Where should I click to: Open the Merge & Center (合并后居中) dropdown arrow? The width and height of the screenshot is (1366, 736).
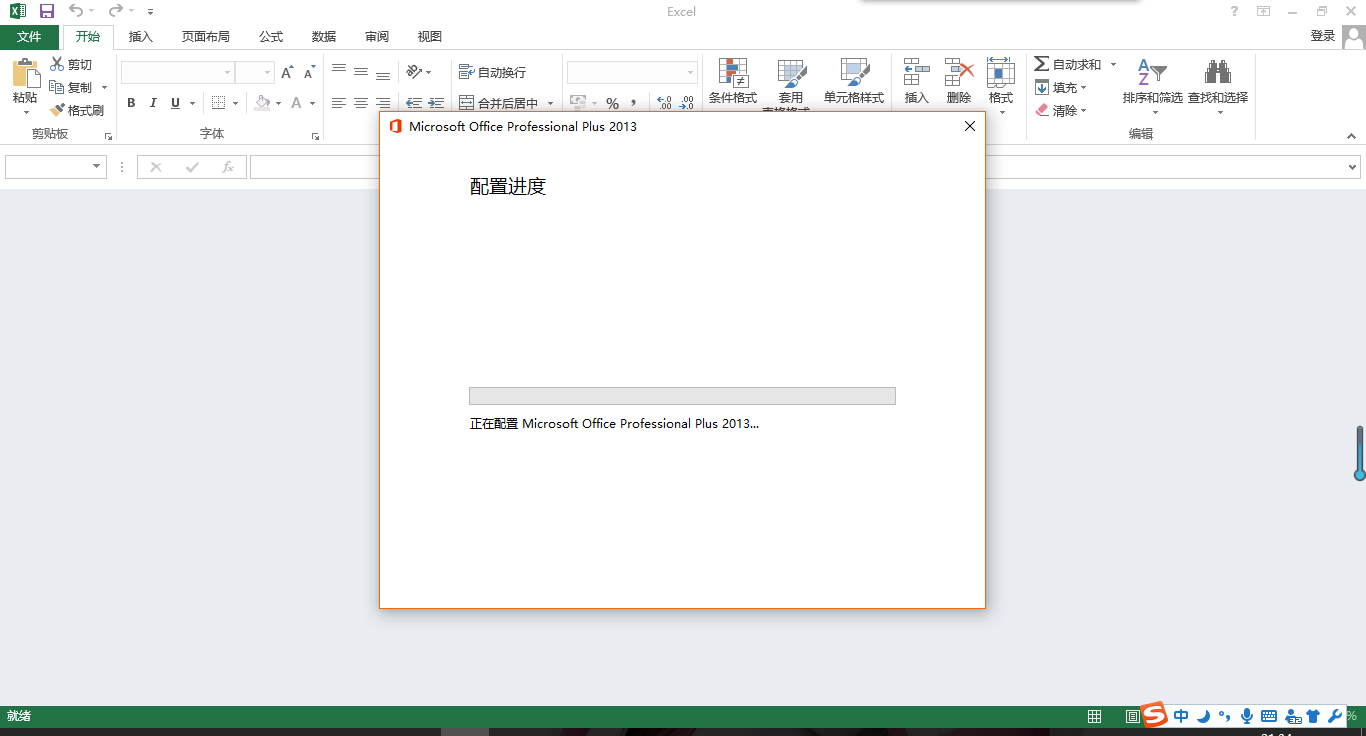(x=550, y=103)
